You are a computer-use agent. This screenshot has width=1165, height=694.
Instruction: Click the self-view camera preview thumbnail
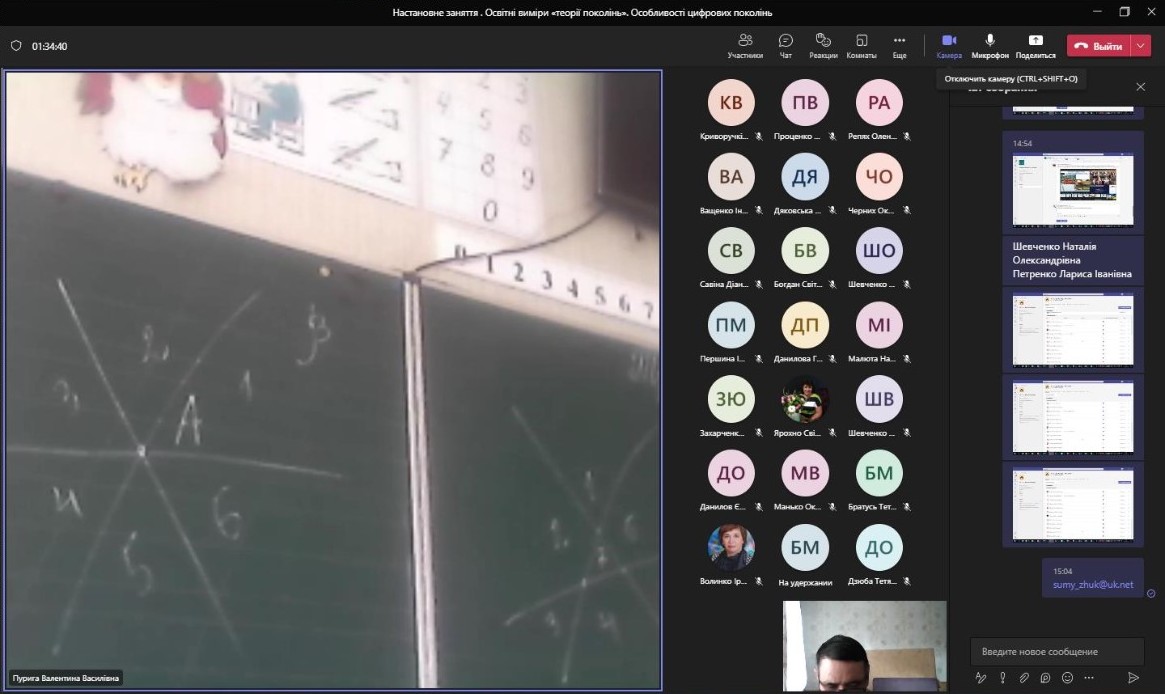tap(865, 646)
